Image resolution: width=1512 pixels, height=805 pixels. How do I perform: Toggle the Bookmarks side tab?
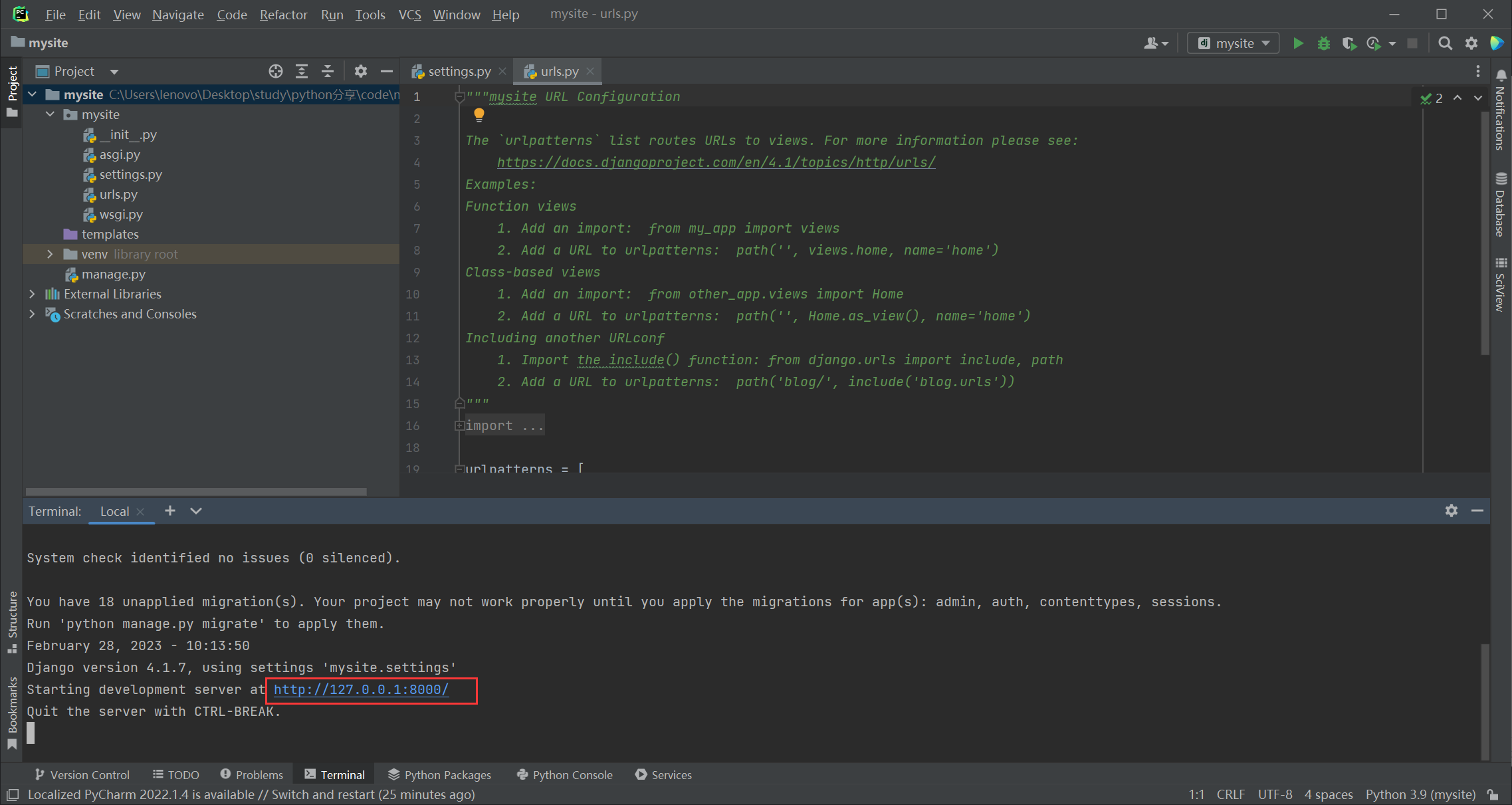pyautogui.click(x=12, y=713)
